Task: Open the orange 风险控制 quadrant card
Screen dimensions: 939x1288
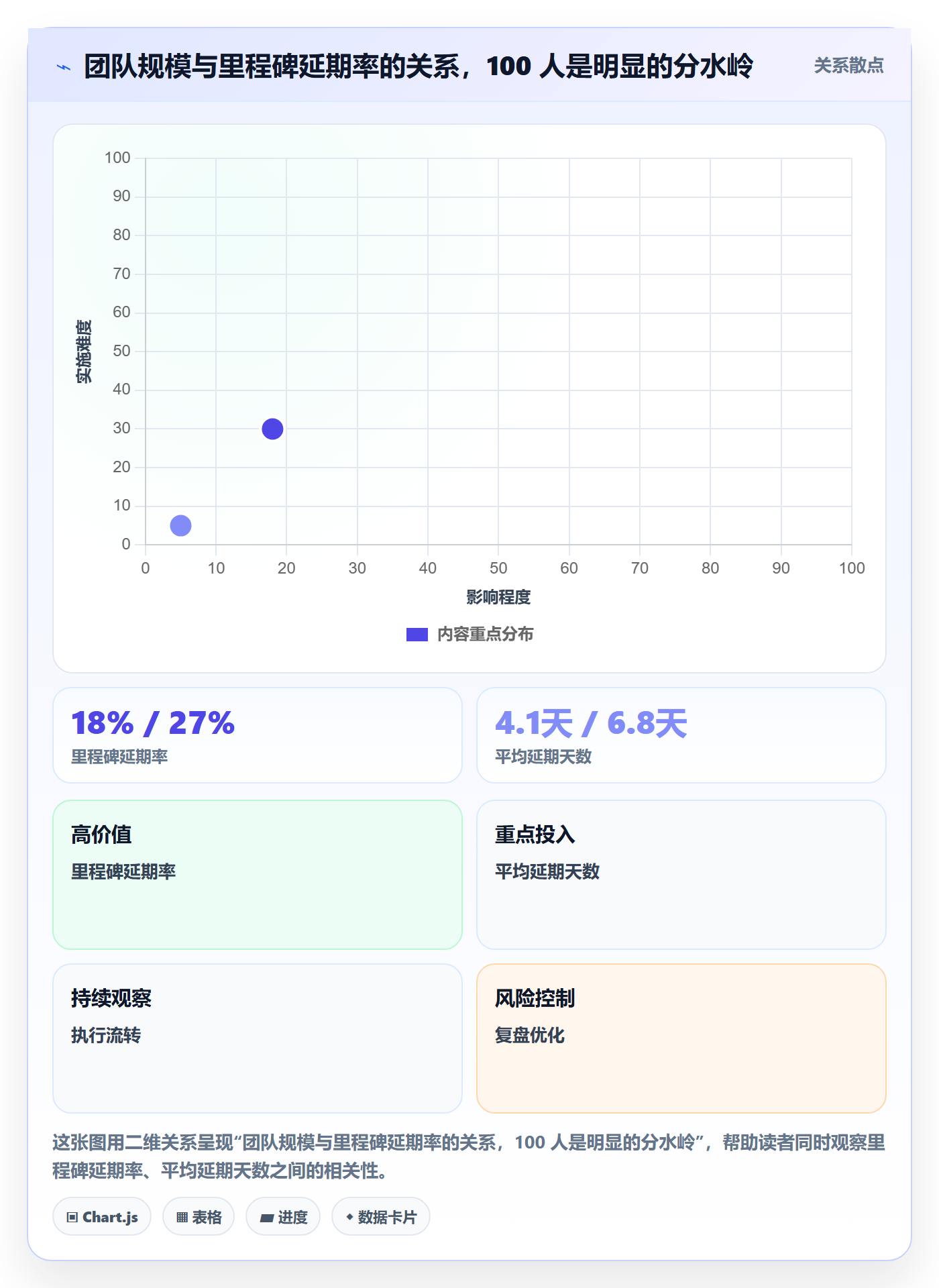Action: pos(681,1038)
